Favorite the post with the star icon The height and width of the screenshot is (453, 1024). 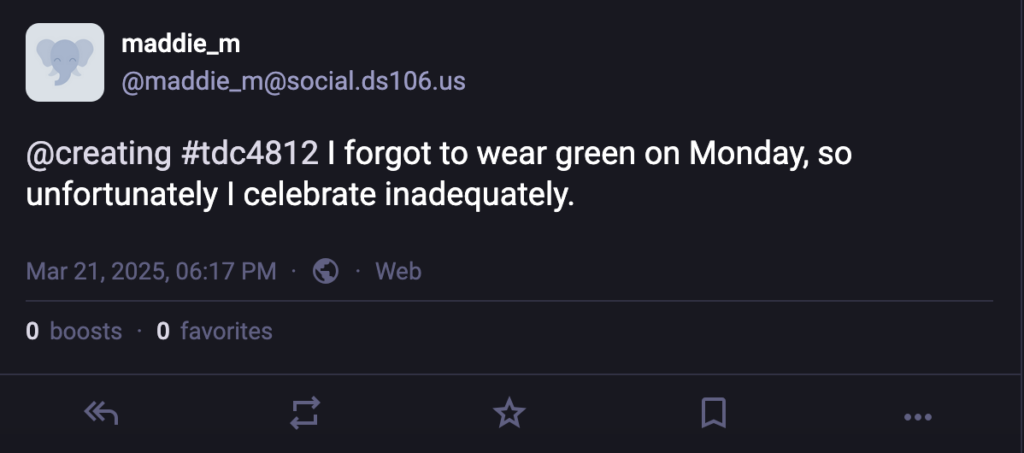[x=510, y=412]
